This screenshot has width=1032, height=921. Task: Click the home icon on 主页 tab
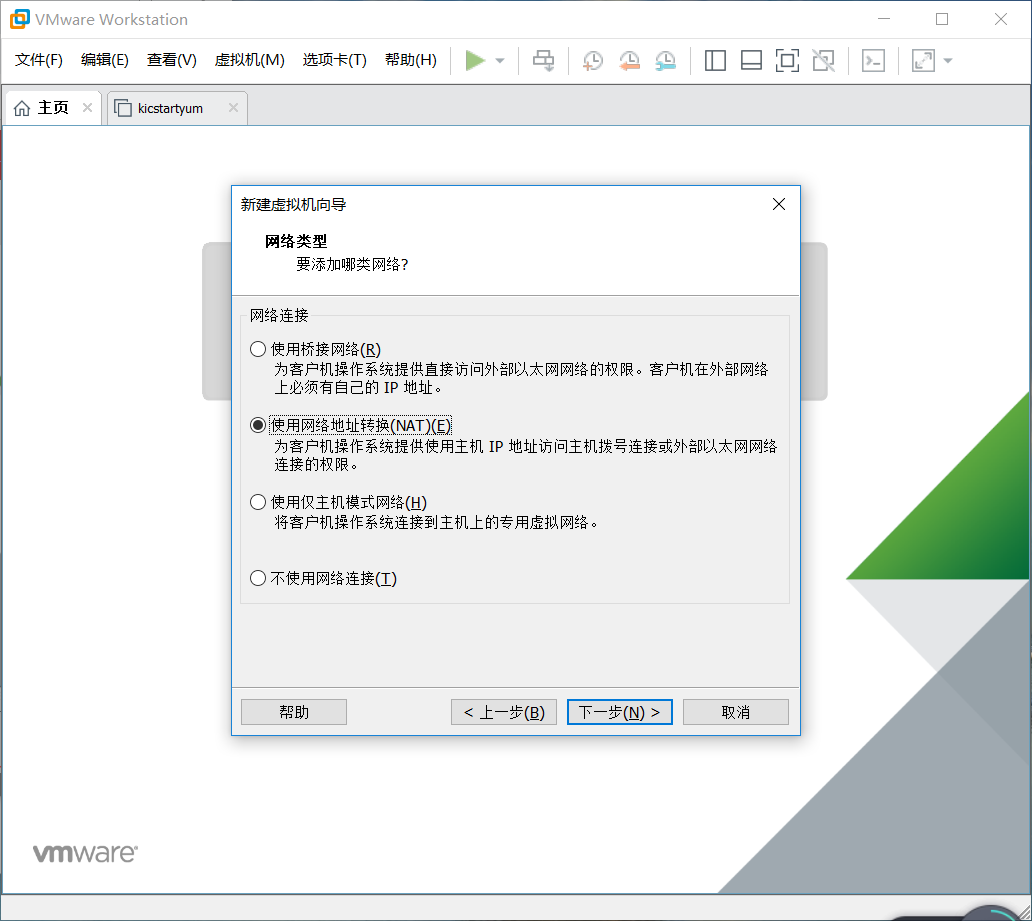[22, 108]
